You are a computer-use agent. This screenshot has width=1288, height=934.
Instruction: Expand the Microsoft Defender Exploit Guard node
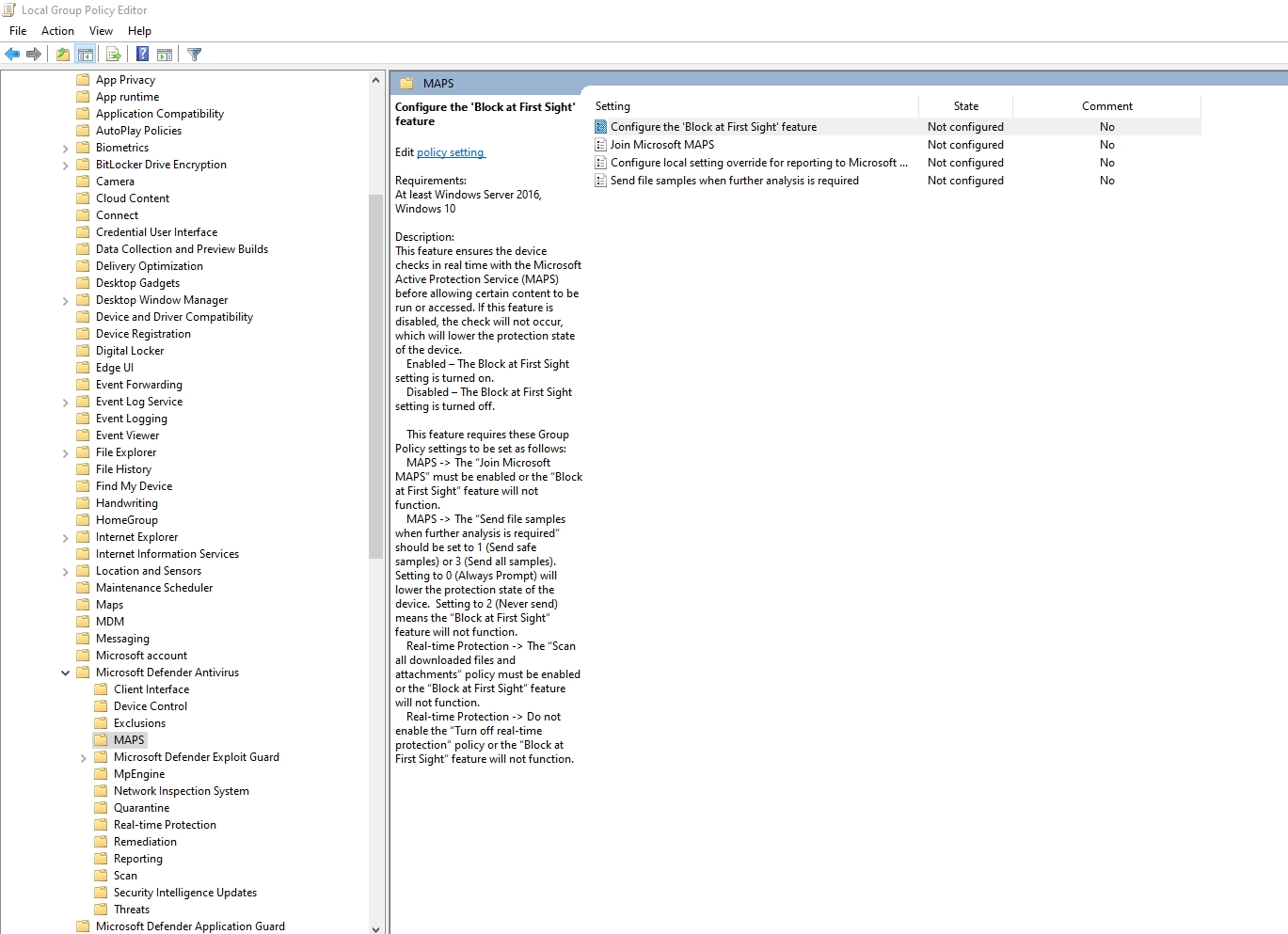tap(82, 756)
